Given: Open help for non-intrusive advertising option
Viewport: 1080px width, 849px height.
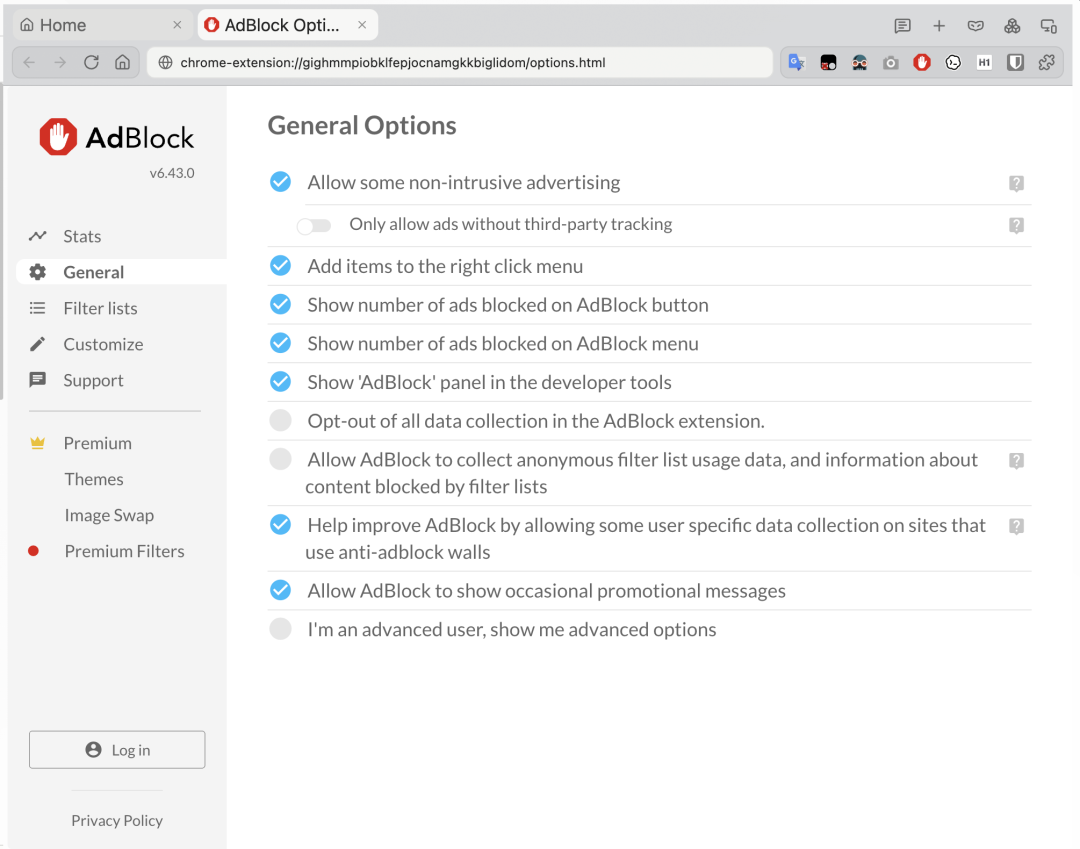Looking at the screenshot, I should click(1016, 183).
